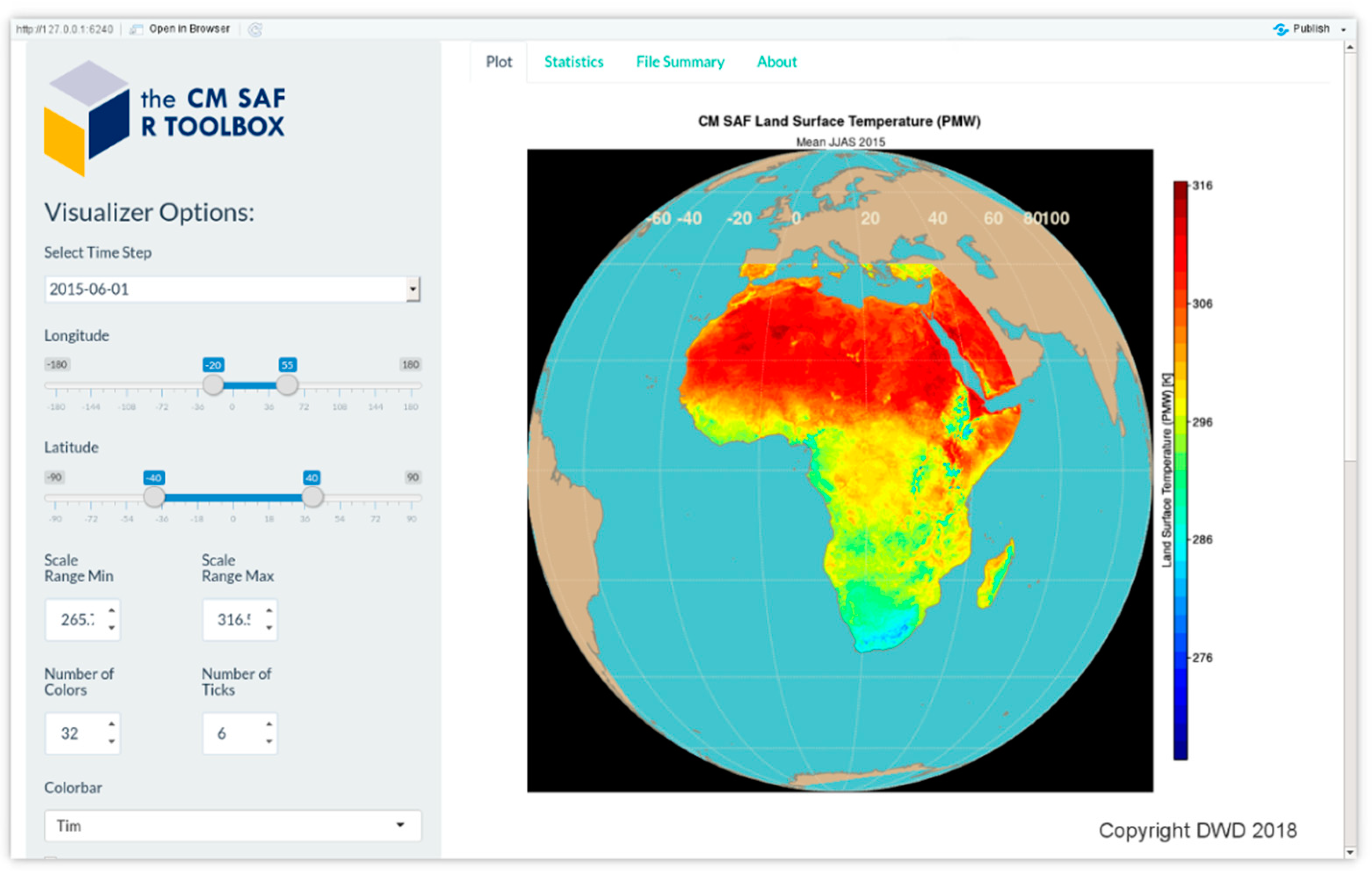Decrease the Number of Ticks stepper
The height and width of the screenshot is (871, 1372).
[269, 741]
